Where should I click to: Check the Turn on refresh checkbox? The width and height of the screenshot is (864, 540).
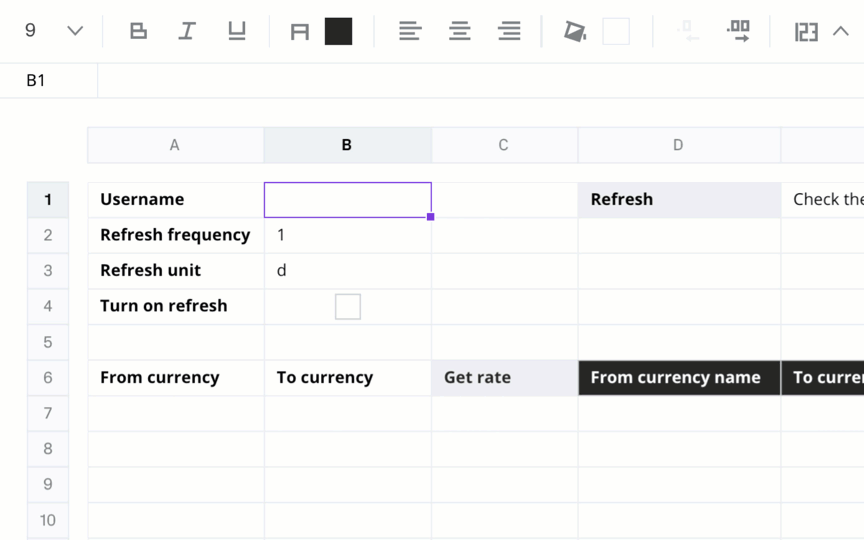click(348, 306)
